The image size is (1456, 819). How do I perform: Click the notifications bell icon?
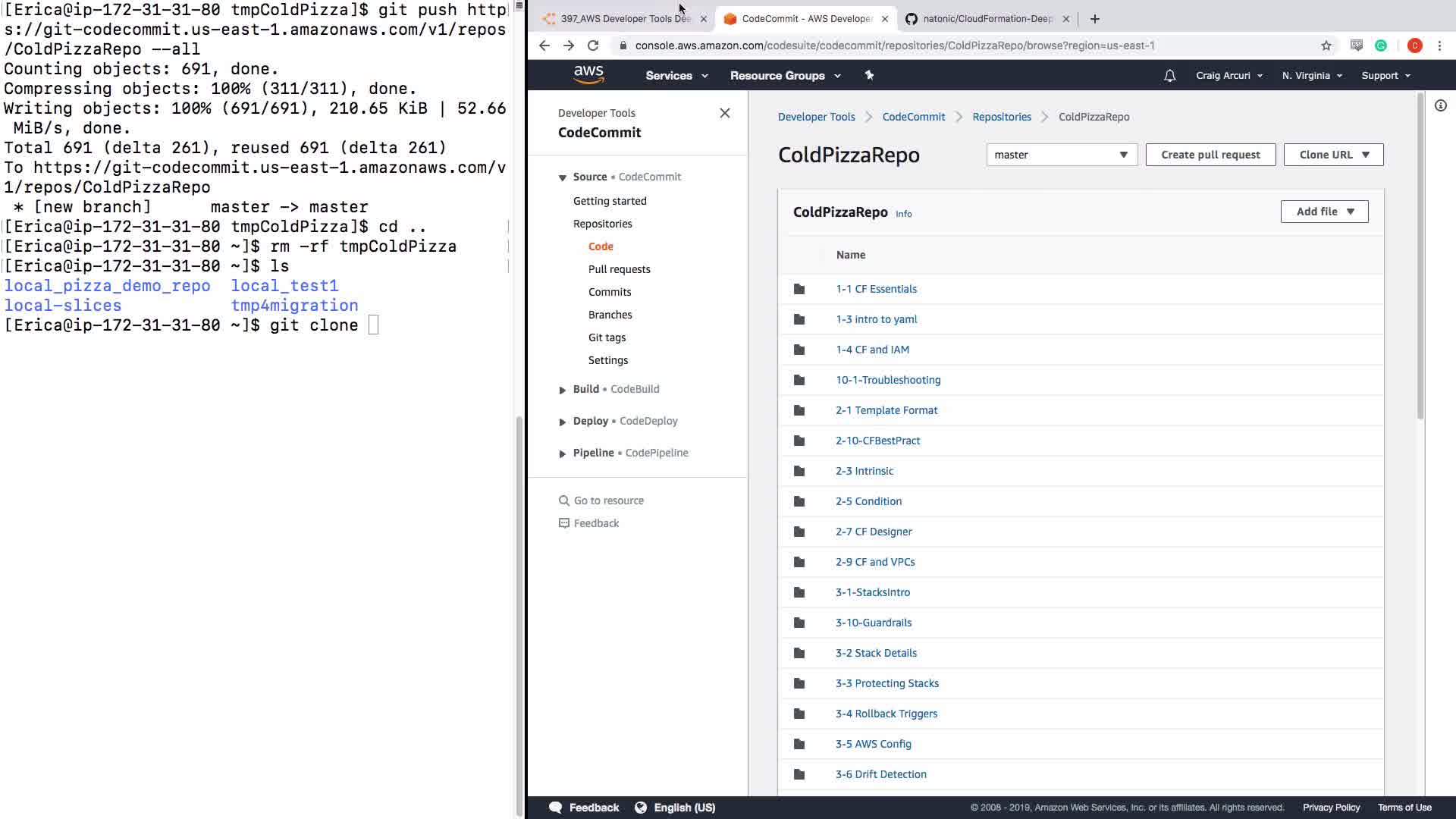1169,76
